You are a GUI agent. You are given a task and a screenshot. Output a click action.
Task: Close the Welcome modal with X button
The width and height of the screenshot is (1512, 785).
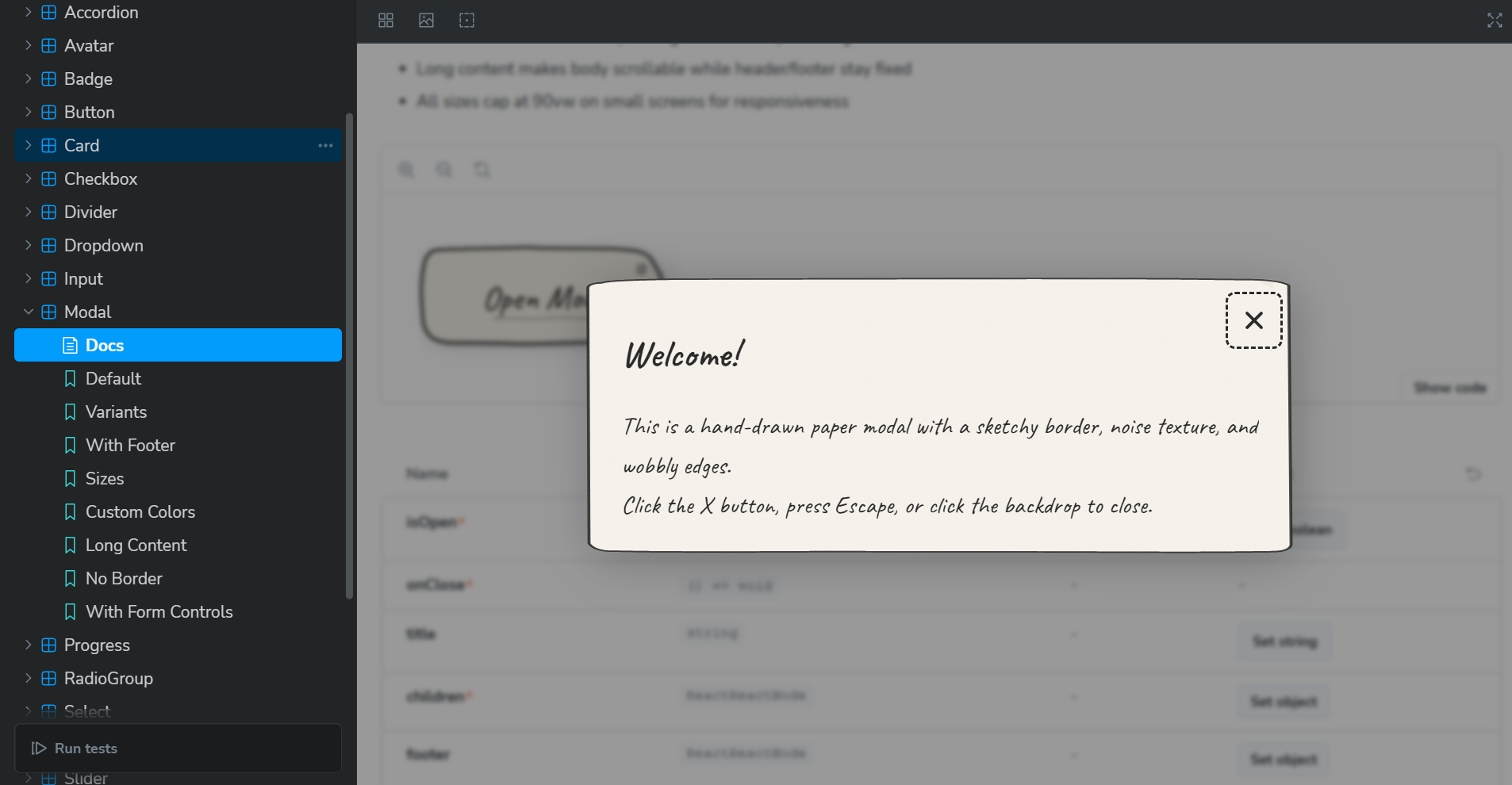[x=1254, y=320]
